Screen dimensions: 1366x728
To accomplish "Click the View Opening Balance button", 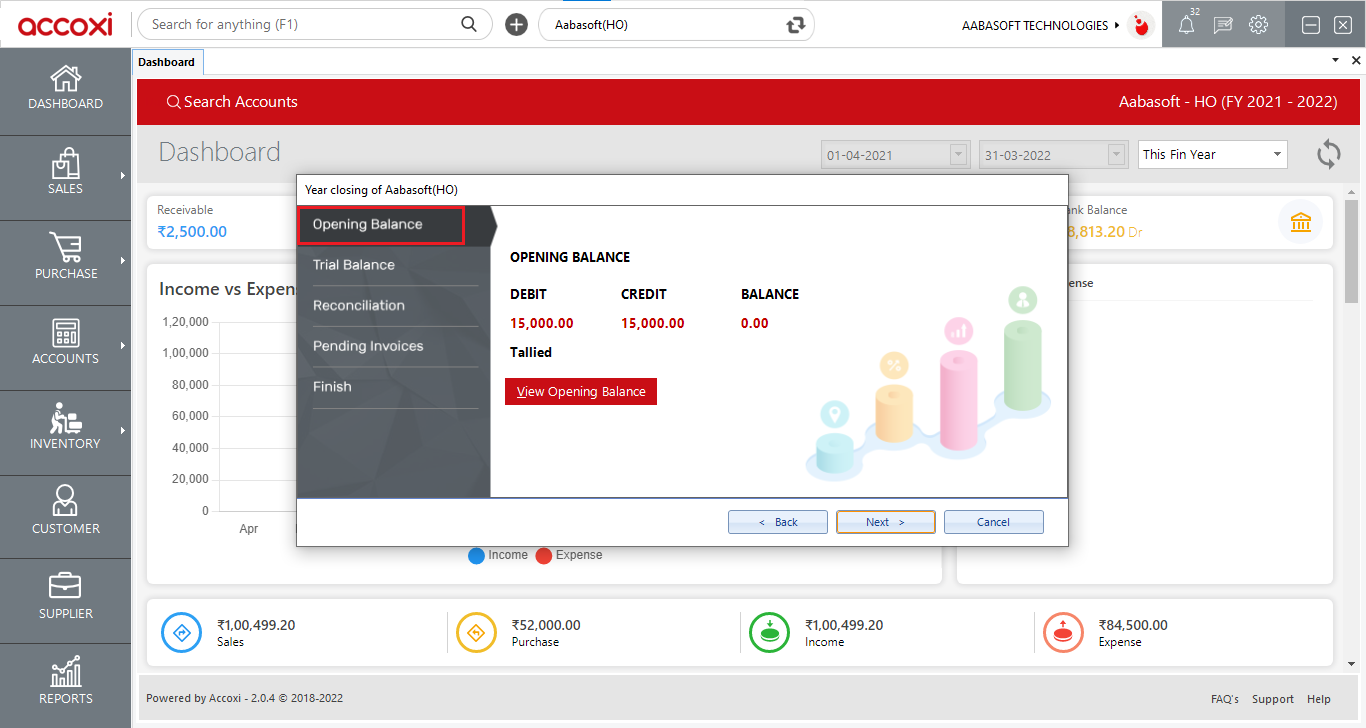I will click(581, 392).
